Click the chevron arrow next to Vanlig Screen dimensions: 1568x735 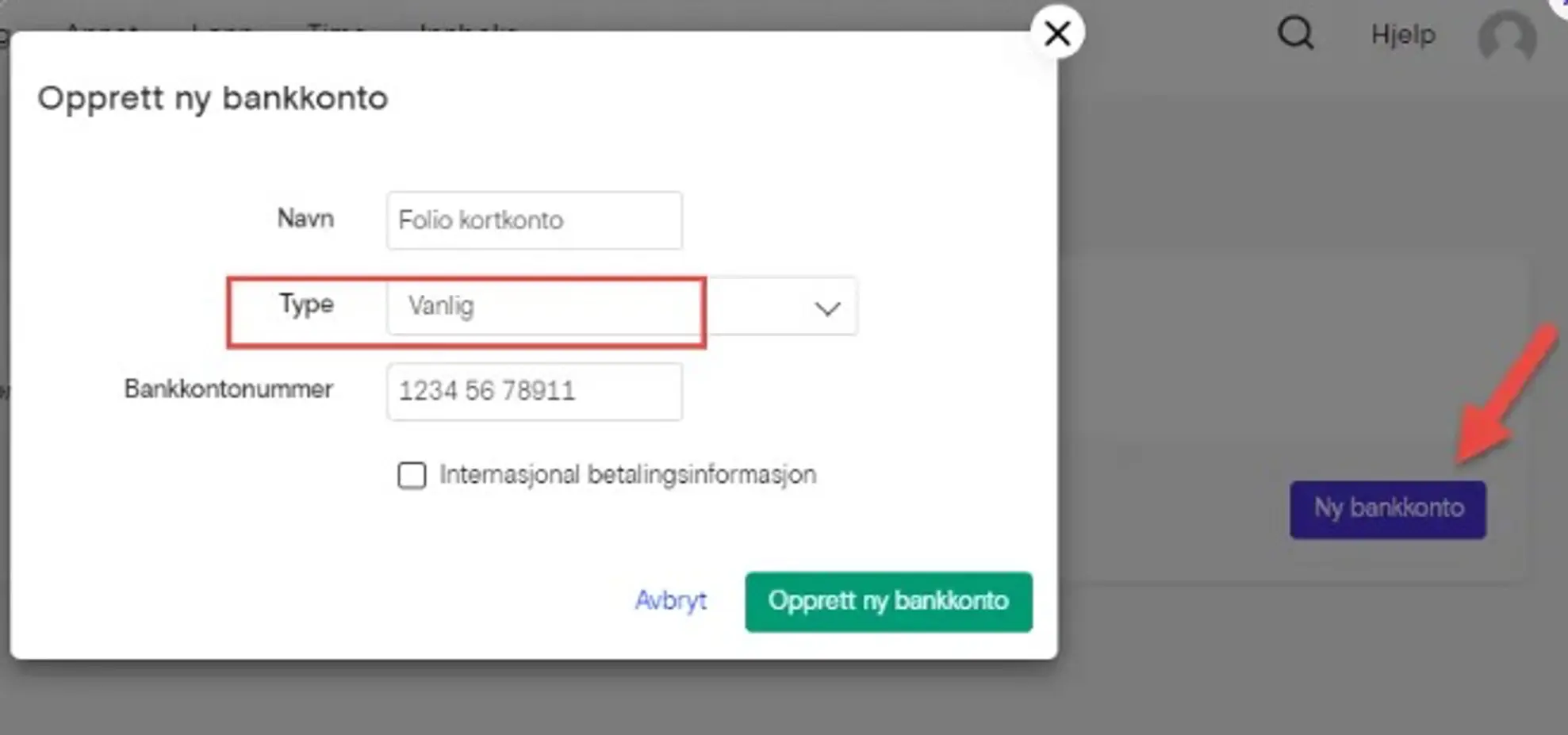point(826,308)
